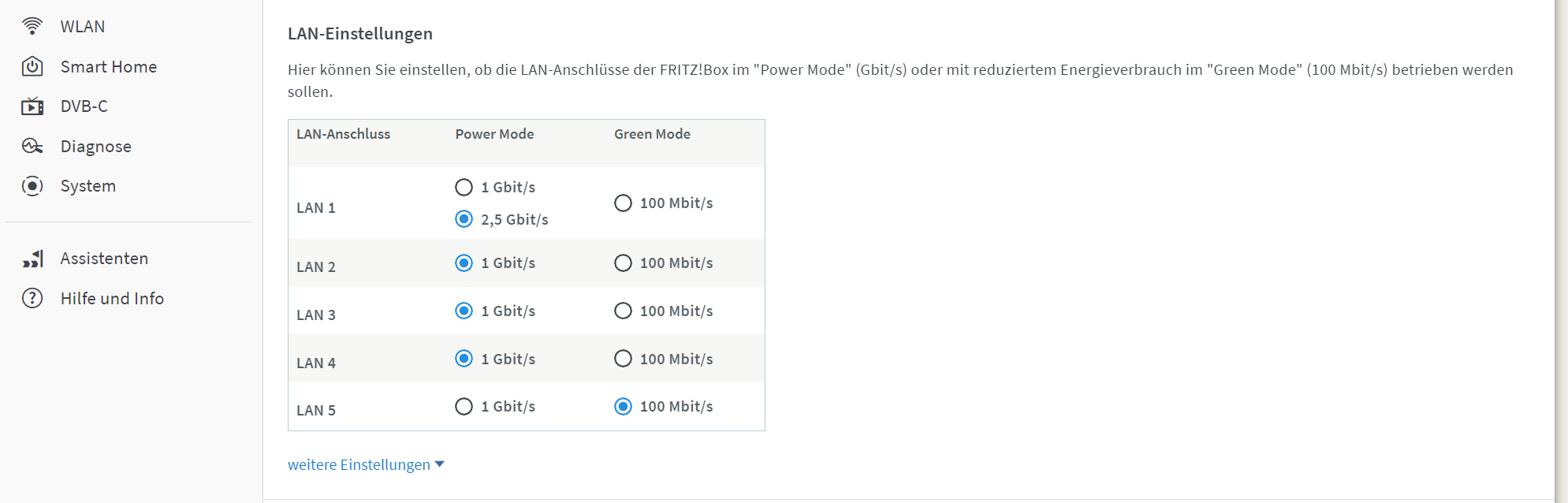Switch LAN 2 to 100 Mbit/s Green Mode
This screenshot has width=1568, height=503.
click(x=623, y=263)
